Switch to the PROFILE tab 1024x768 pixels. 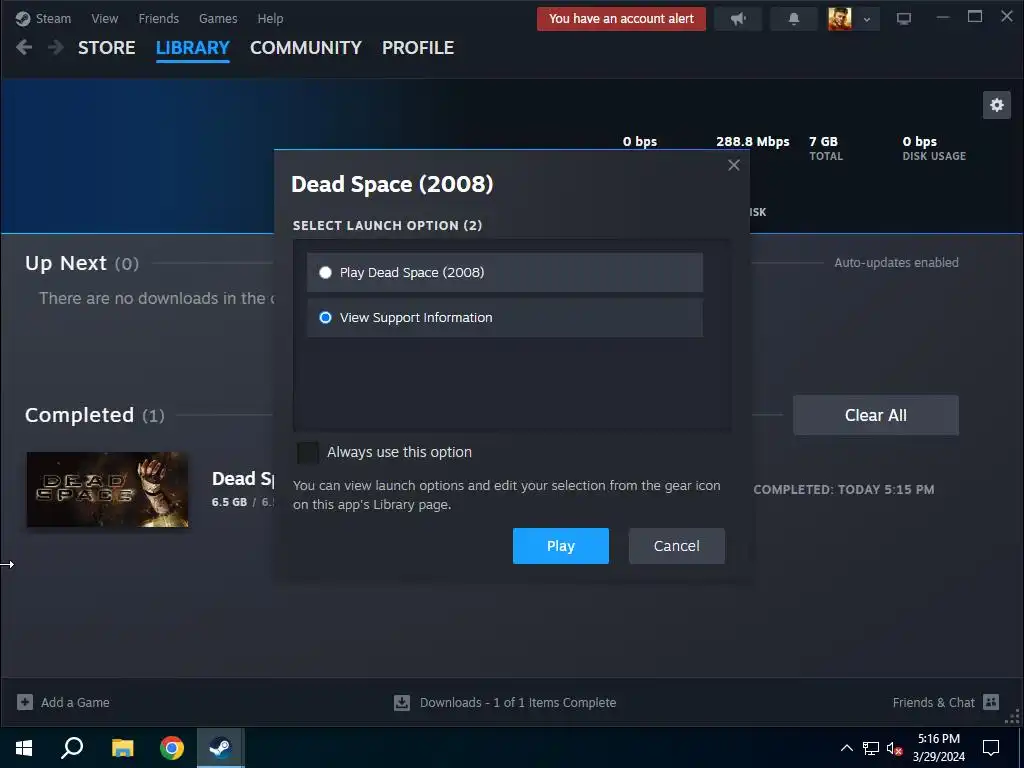418,48
